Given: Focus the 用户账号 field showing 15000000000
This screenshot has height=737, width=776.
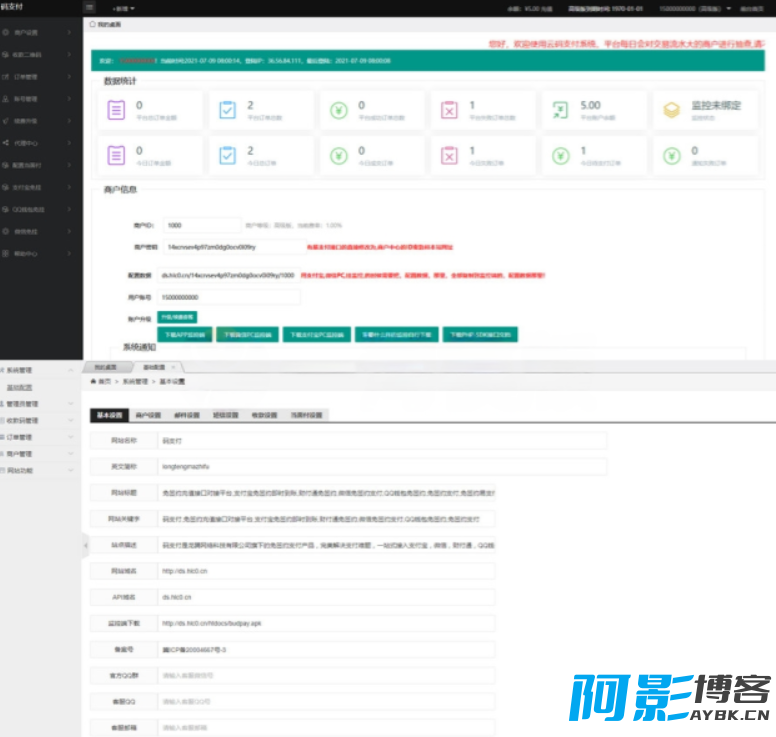Looking at the screenshot, I should click(229, 297).
